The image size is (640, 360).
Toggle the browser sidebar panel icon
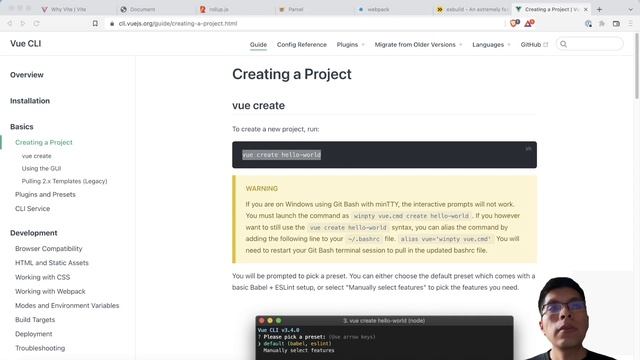coord(616,24)
